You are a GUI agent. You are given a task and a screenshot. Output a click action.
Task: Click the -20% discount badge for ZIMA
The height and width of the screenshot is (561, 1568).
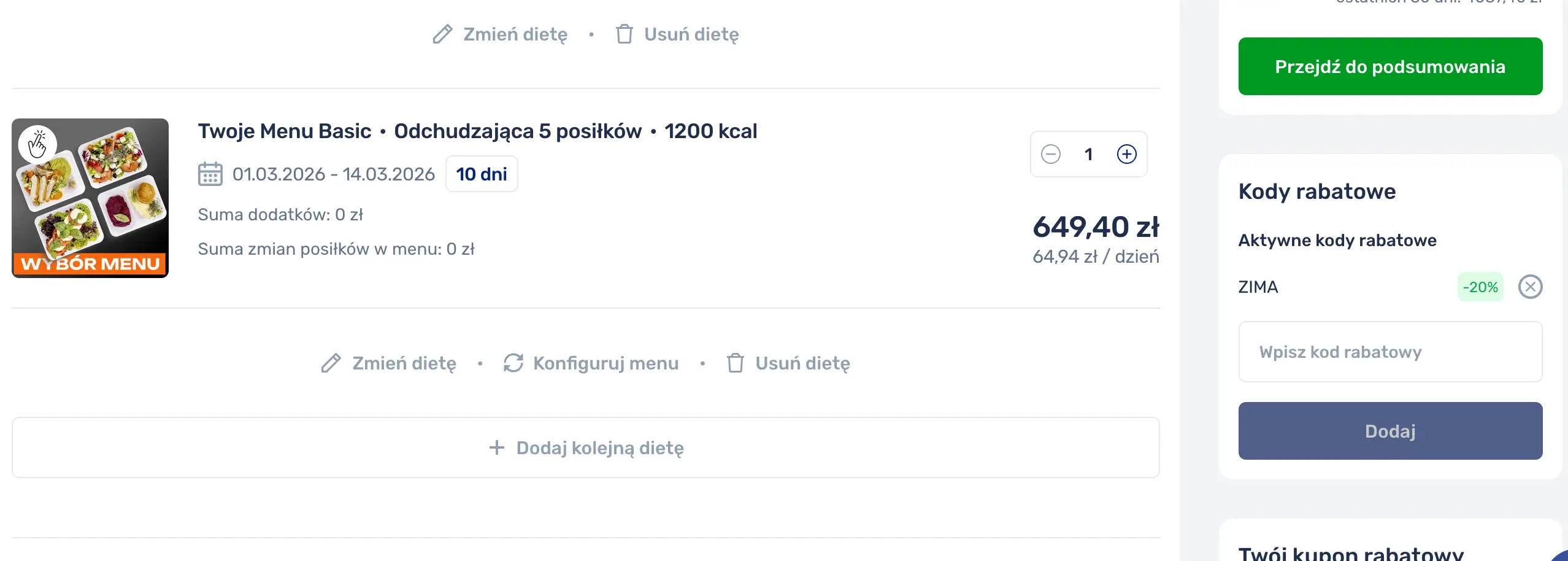[1480, 286]
